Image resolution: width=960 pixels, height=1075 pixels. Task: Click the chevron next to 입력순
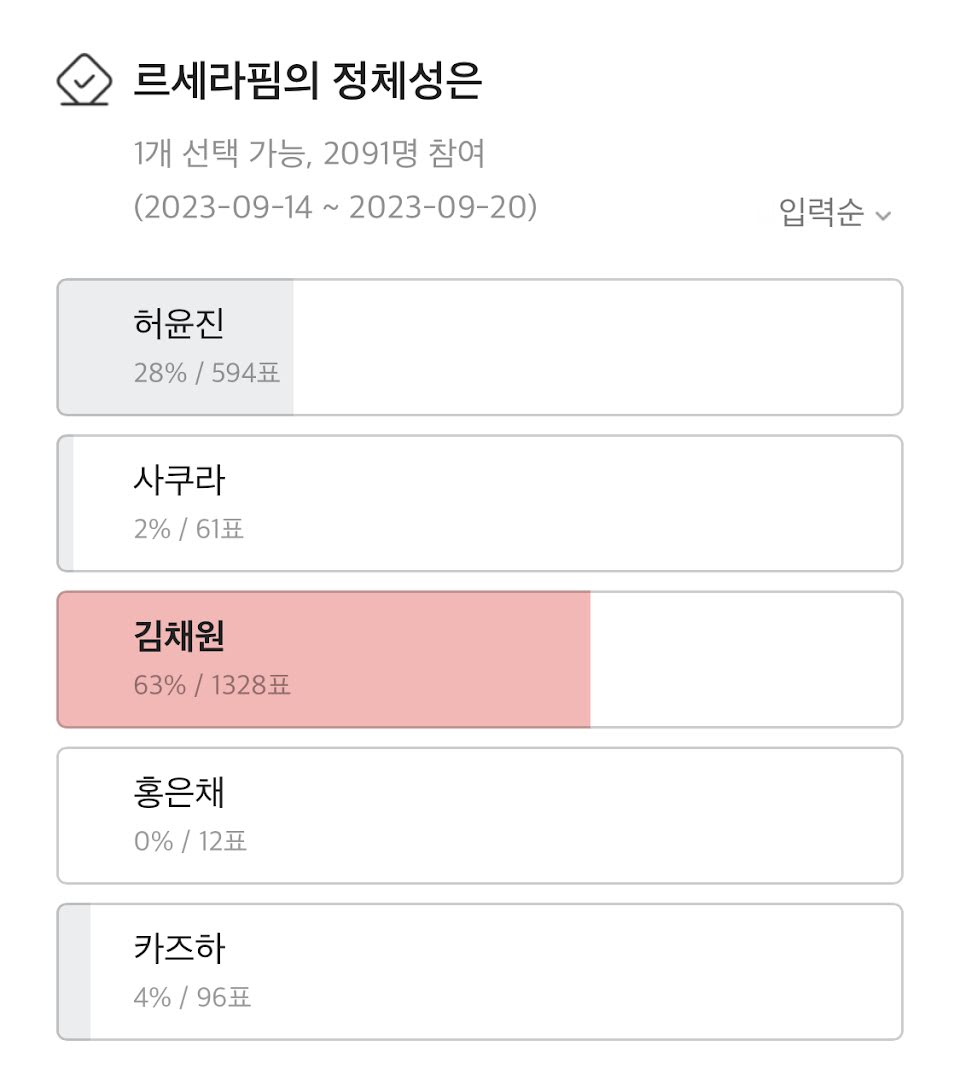(883, 215)
